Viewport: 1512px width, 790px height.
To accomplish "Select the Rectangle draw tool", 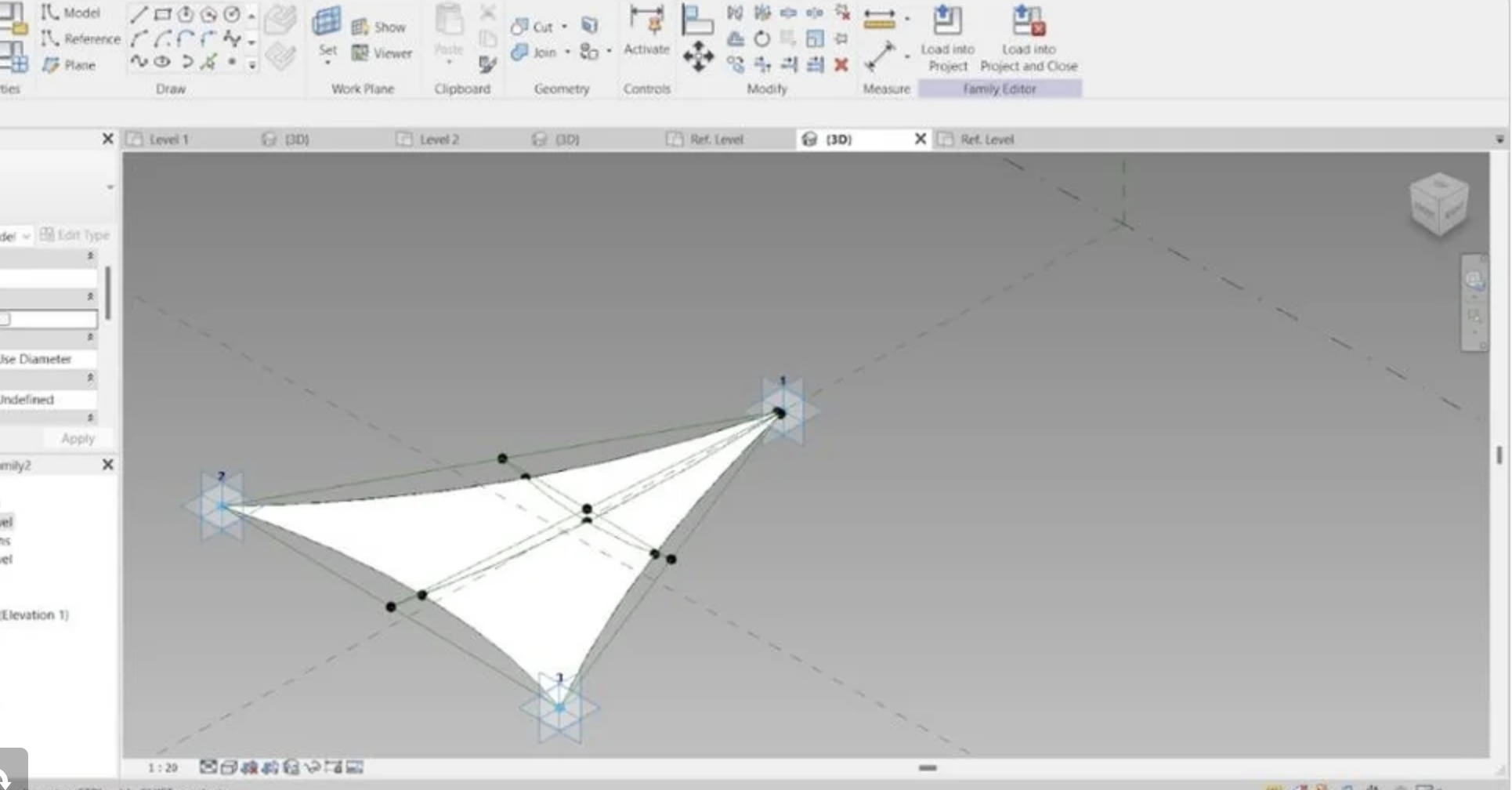I will click(x=163, y=13).
